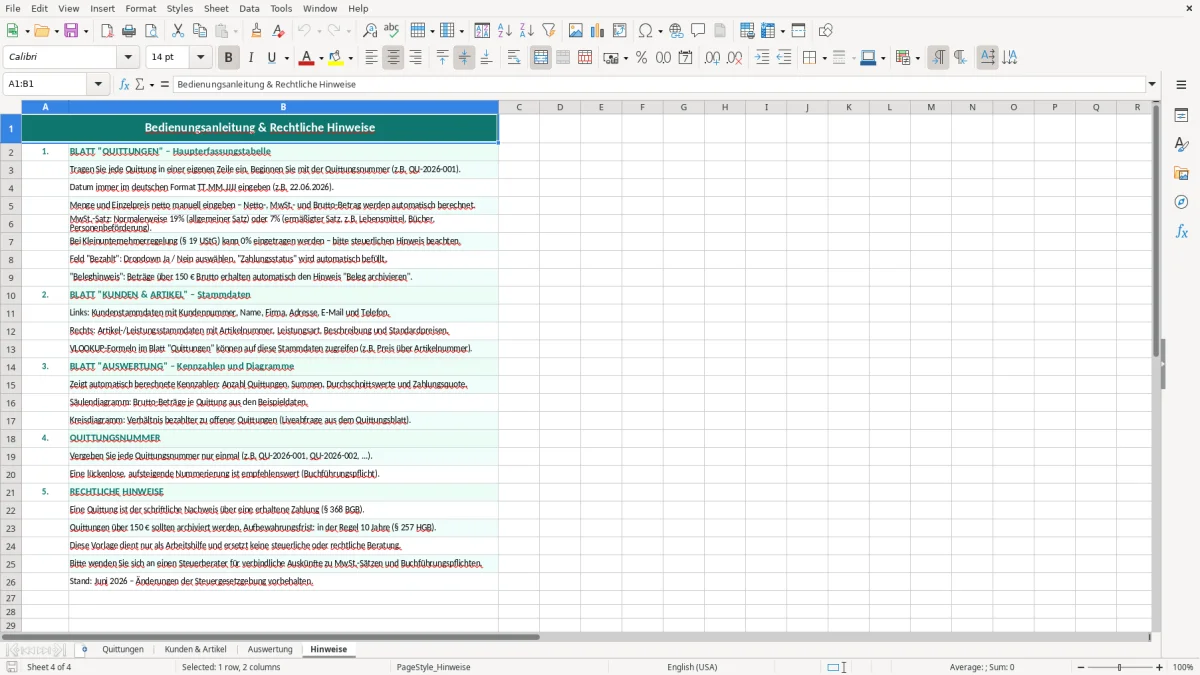Insert special character (omega)
The width and height of the screenshot is (1200, 675).
(645, 31)
